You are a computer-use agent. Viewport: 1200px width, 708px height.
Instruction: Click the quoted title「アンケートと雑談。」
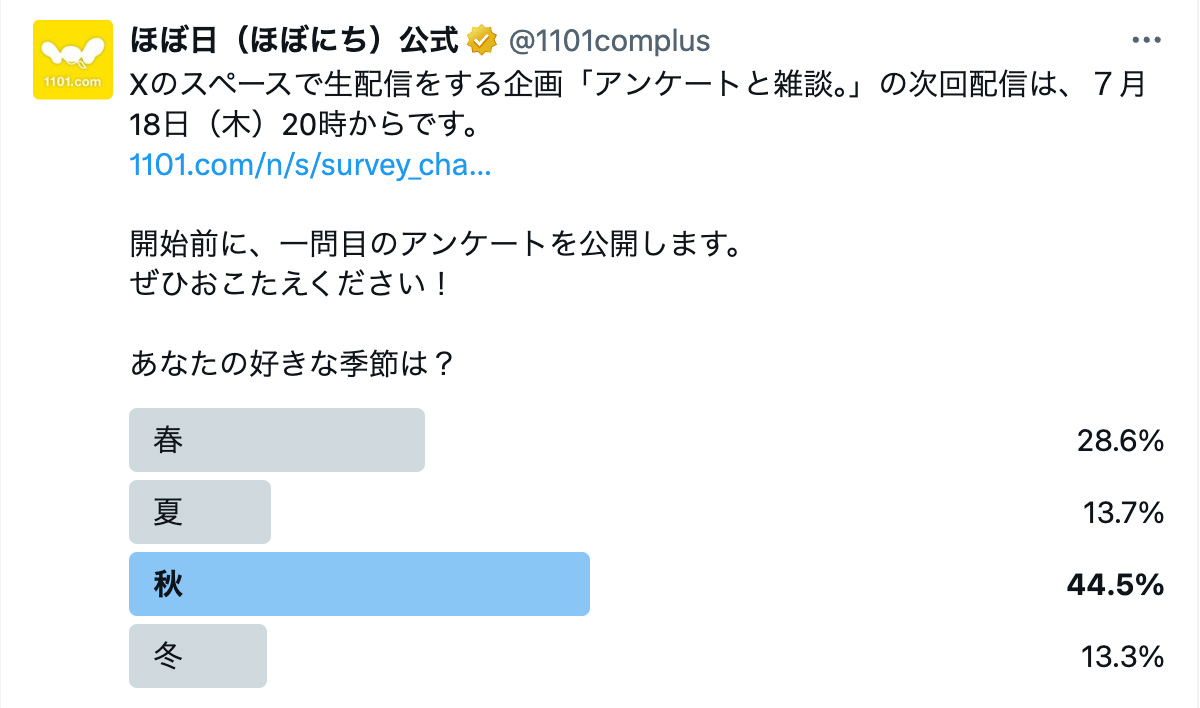coord(724,85)
